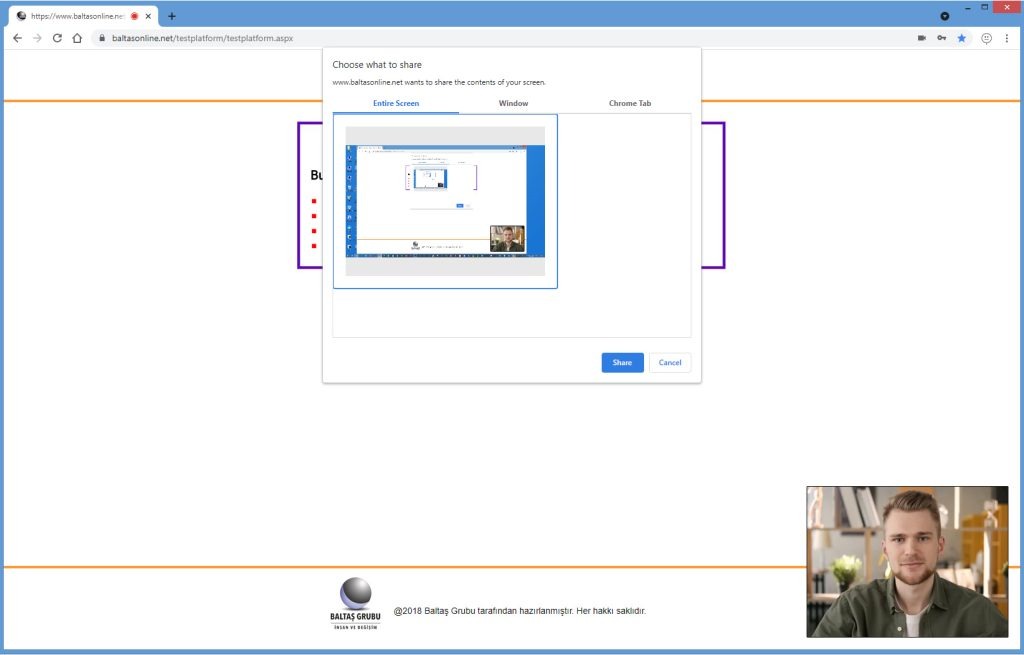Image resolution: width=1024 pixels, height=655 pixels.
Task: Open the saved passwords key icon
Action: 941,38
